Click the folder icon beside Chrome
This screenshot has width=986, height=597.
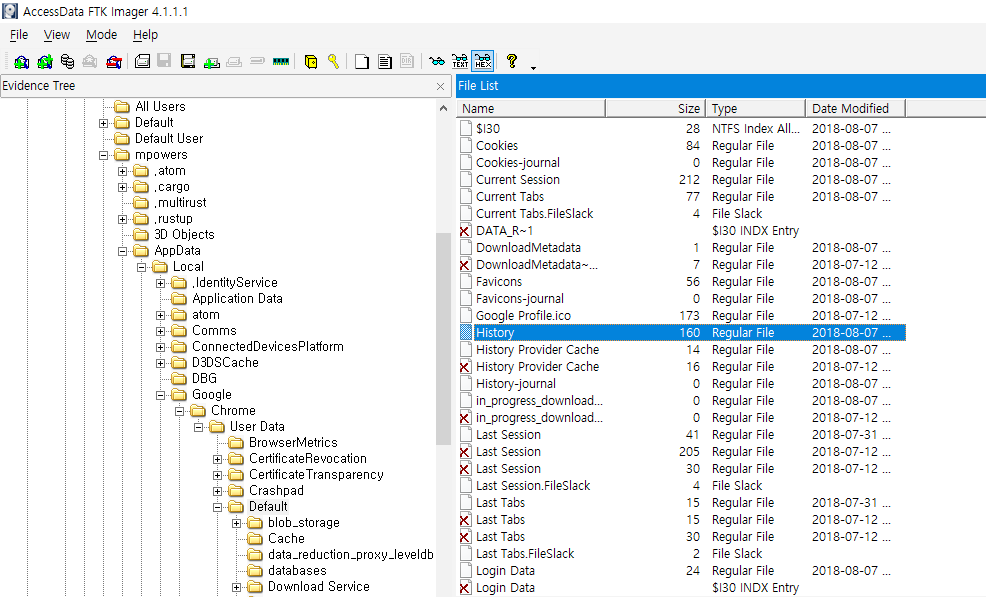pyautogui.click(x=198, y=411)
